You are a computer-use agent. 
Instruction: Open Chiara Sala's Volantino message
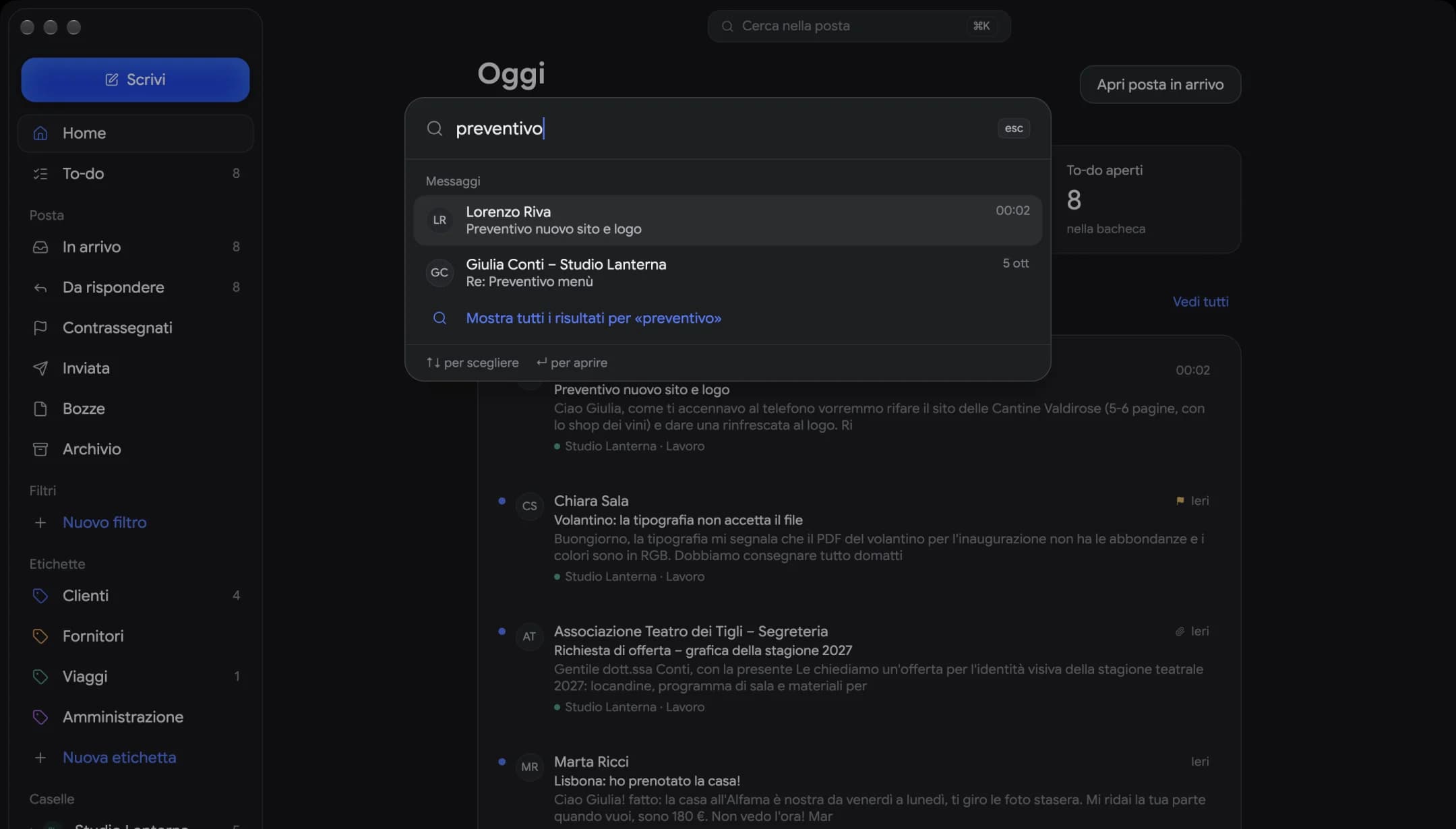click(859, 539)
